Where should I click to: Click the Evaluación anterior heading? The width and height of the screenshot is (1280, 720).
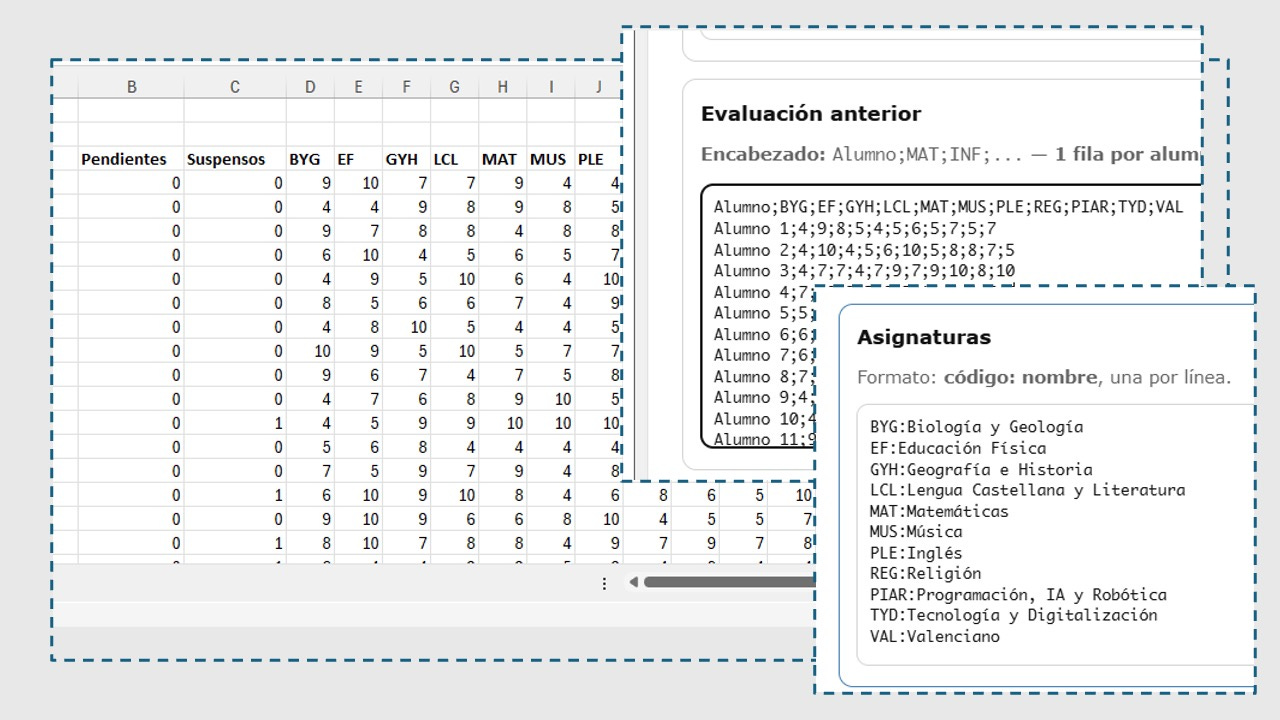click(x=811, y=114)
